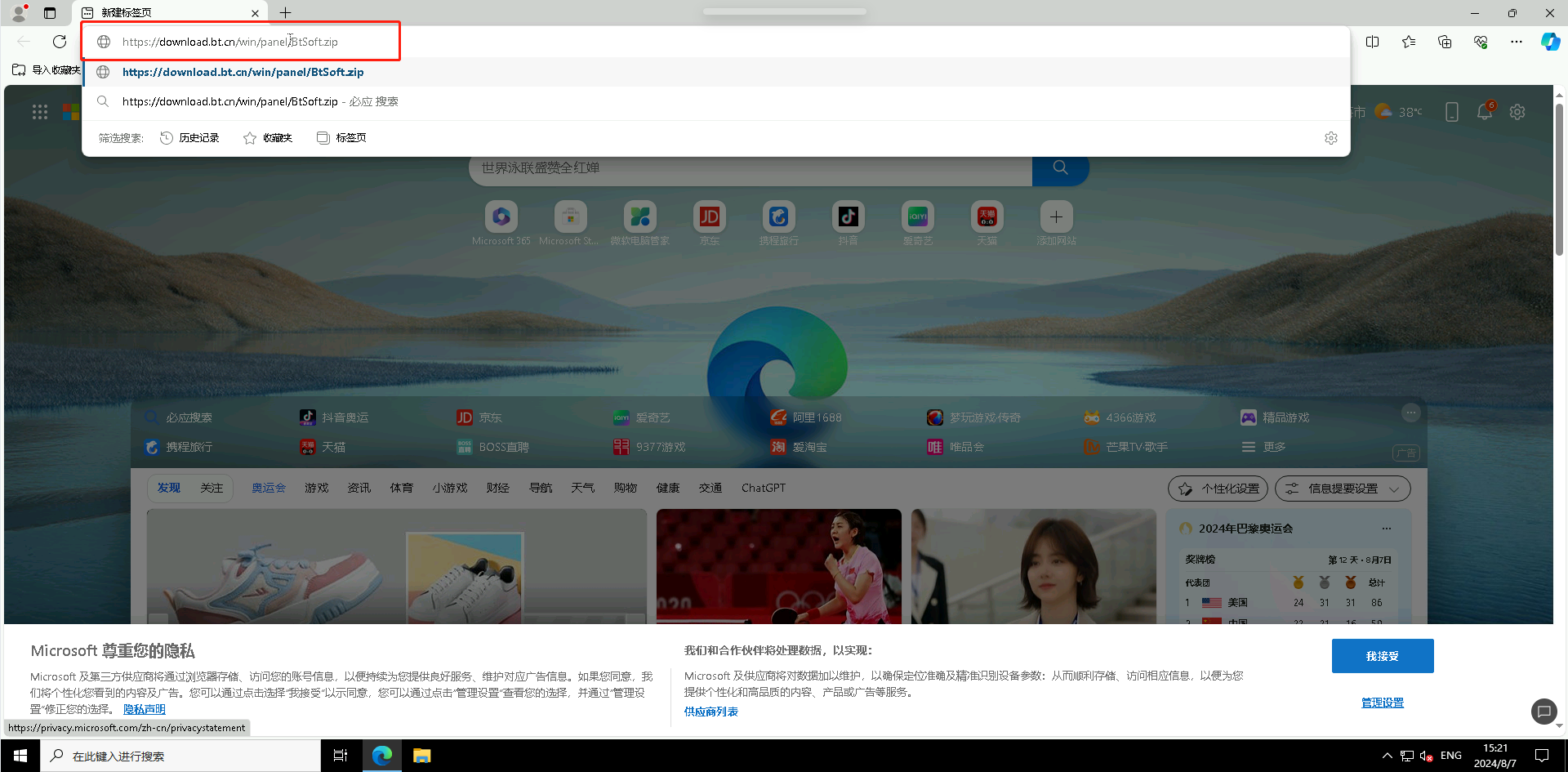Open the favorites star toolbar icon
Image resolution: width=1568 pixels, height=772 pixels.
point(1409,42)
